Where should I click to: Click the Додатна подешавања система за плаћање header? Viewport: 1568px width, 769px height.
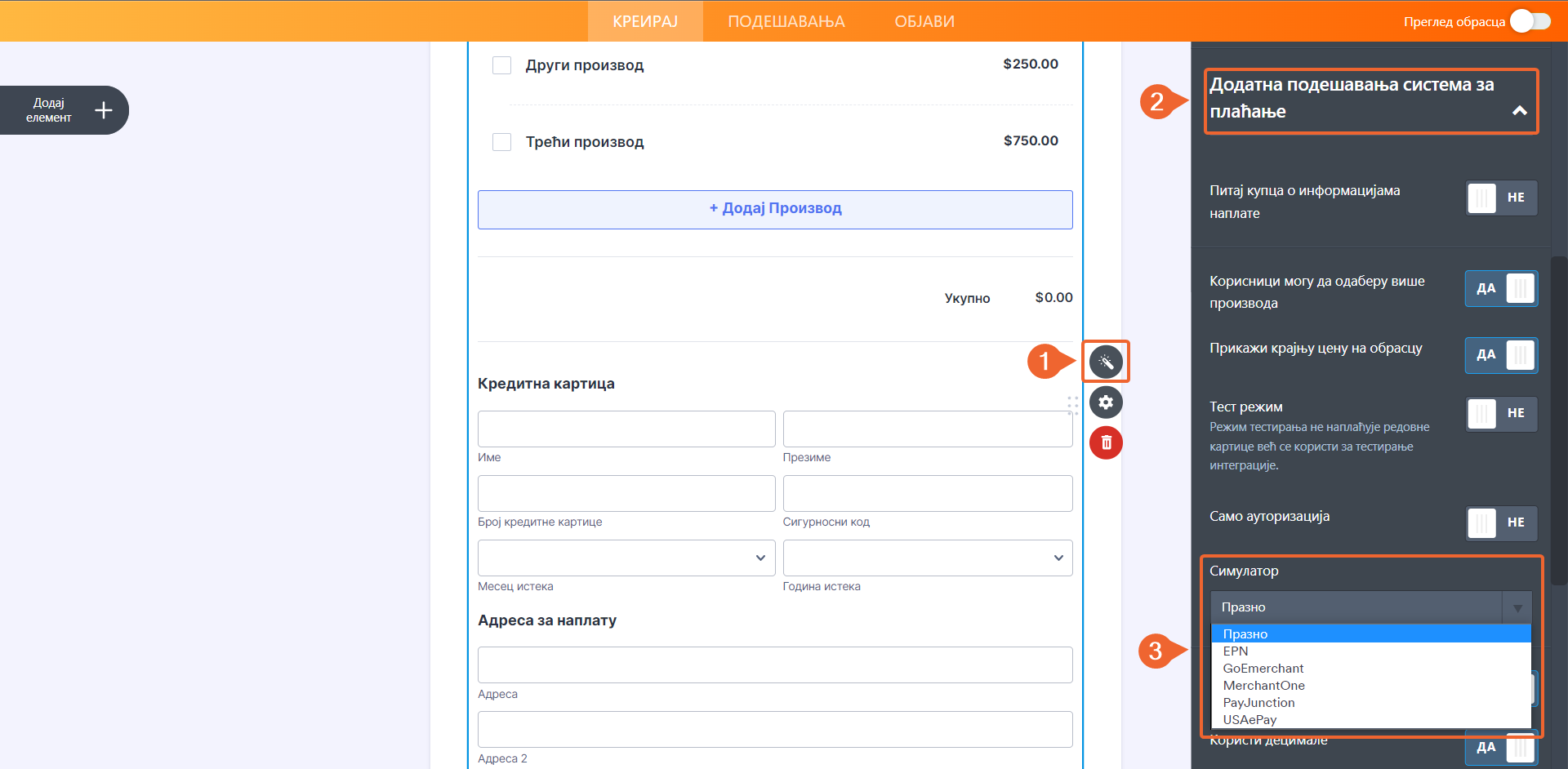[1371, 101]
